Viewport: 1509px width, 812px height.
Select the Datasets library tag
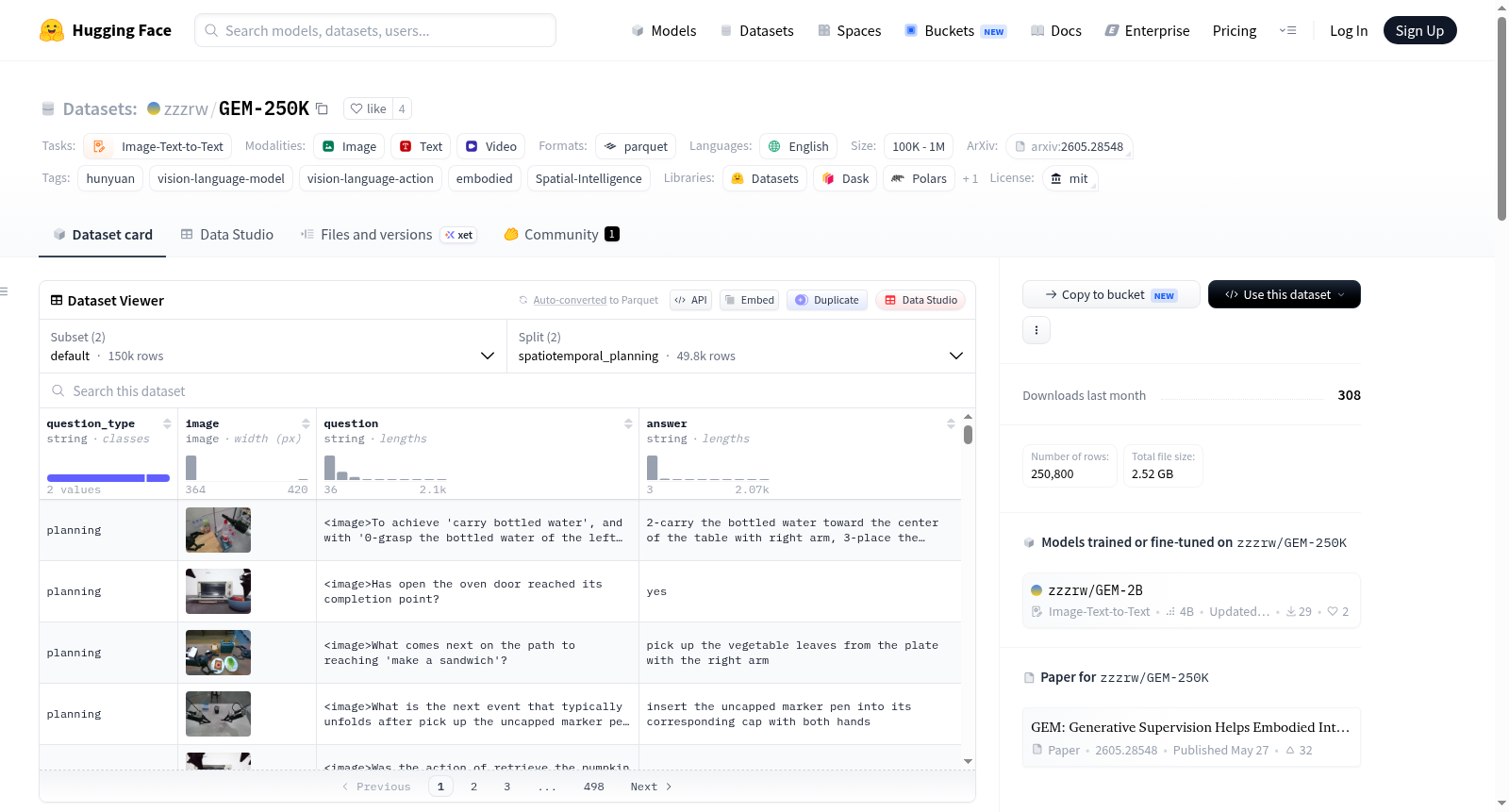(765, 178)
